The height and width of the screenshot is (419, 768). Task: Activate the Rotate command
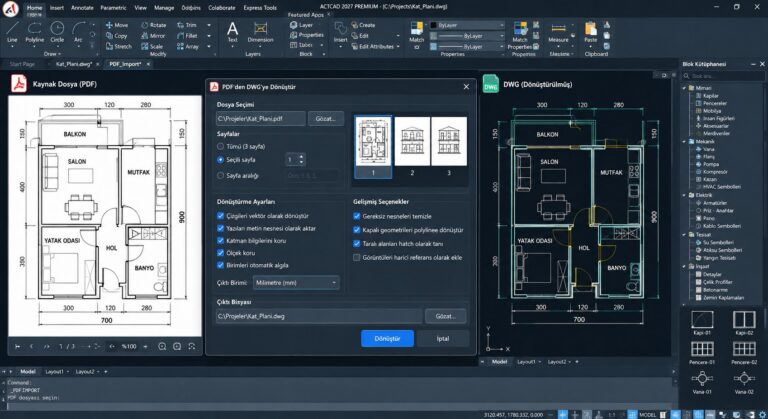154,25
